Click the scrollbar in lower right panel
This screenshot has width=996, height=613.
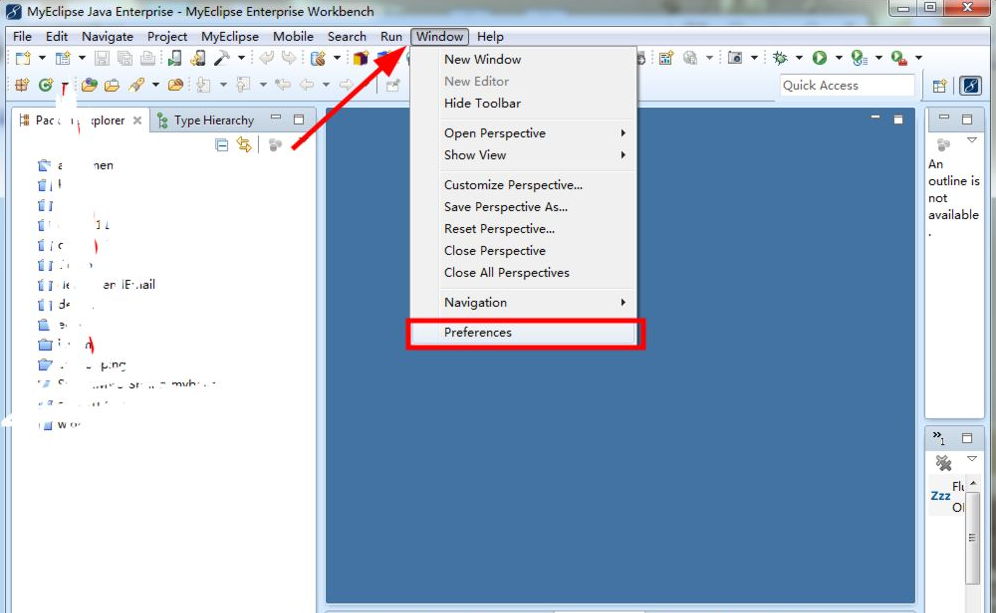(x=972, y=537)
